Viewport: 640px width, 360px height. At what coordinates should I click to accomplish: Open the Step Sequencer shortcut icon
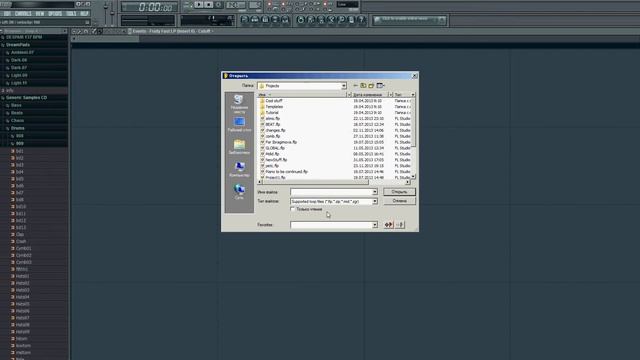pos(255,20)
